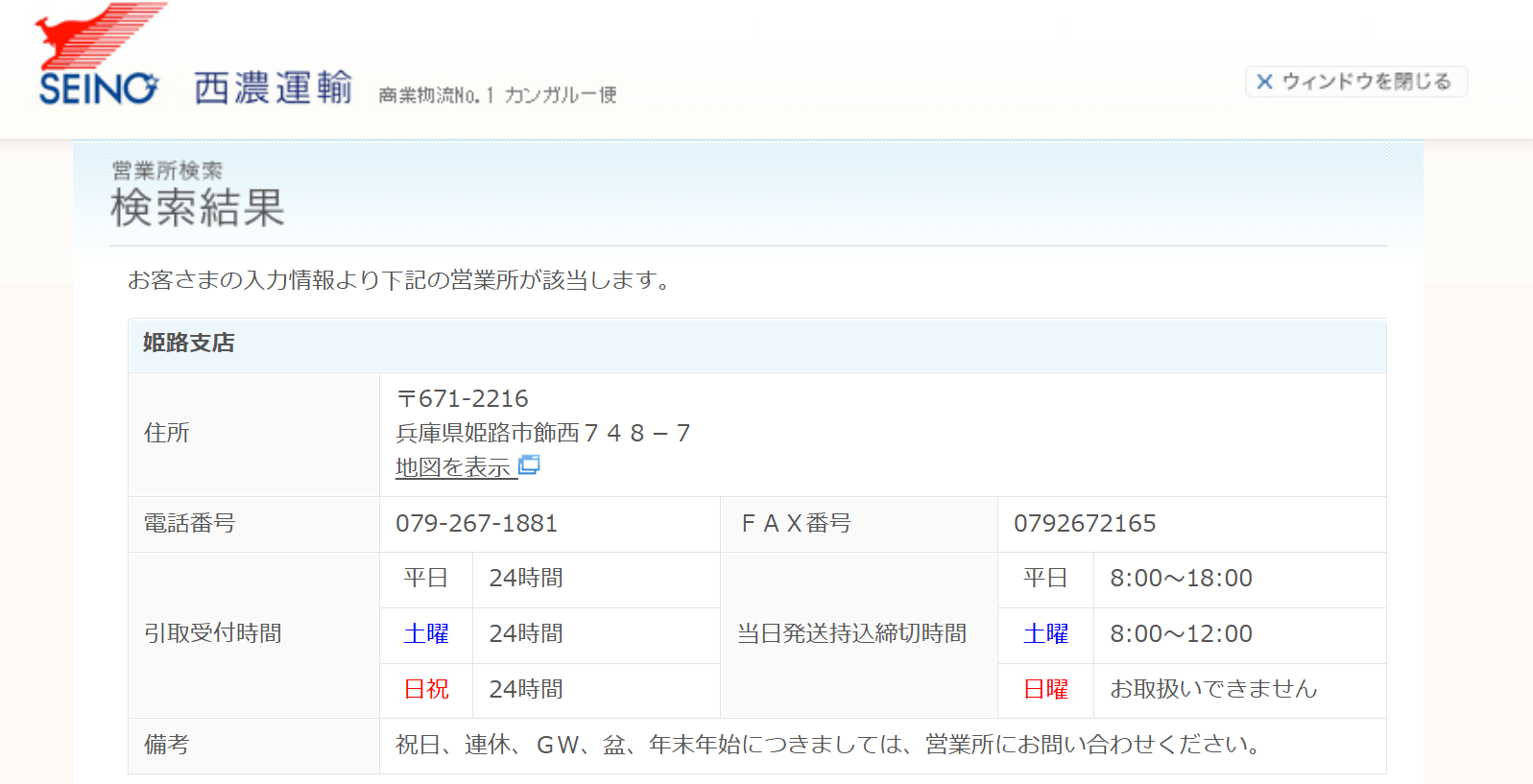Image resolution: width=1533 pixels, height=784 pixels.
Task: Close the window with ウィンドウを閉じる button
Action: [x=1355, y=82]
